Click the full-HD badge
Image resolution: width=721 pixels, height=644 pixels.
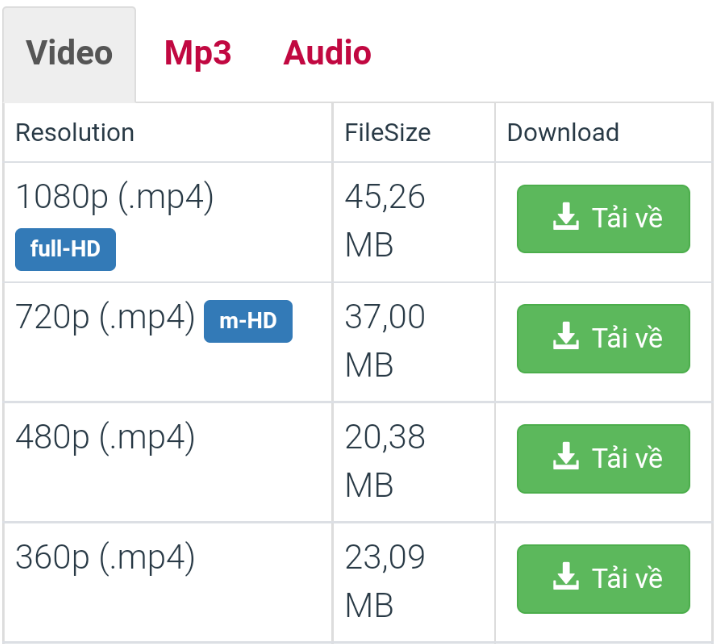coord(65,249)
